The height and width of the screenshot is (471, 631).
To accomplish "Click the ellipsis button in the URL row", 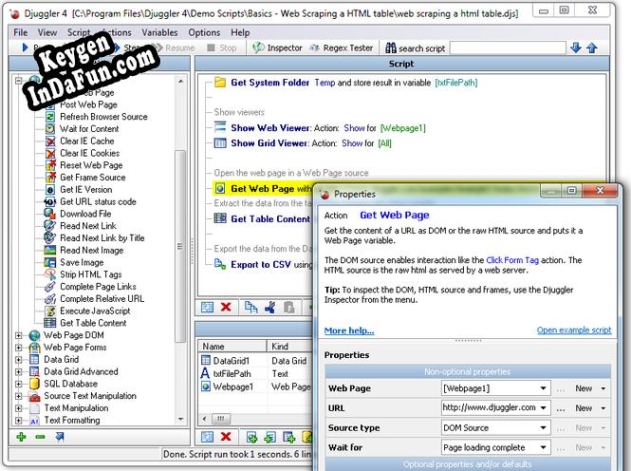I will (x=561, y=409).
